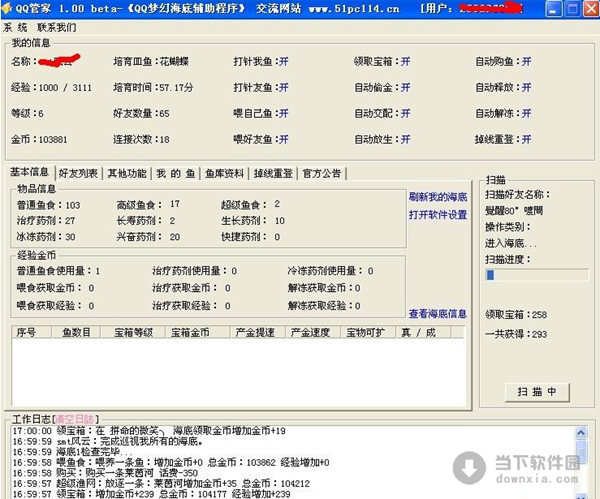Image resolution: width=600 pixels, height=499 pixels.
Task: Toggle 打针友鱼 status 开
Action: pyautogui.click(x=284, y=88)
